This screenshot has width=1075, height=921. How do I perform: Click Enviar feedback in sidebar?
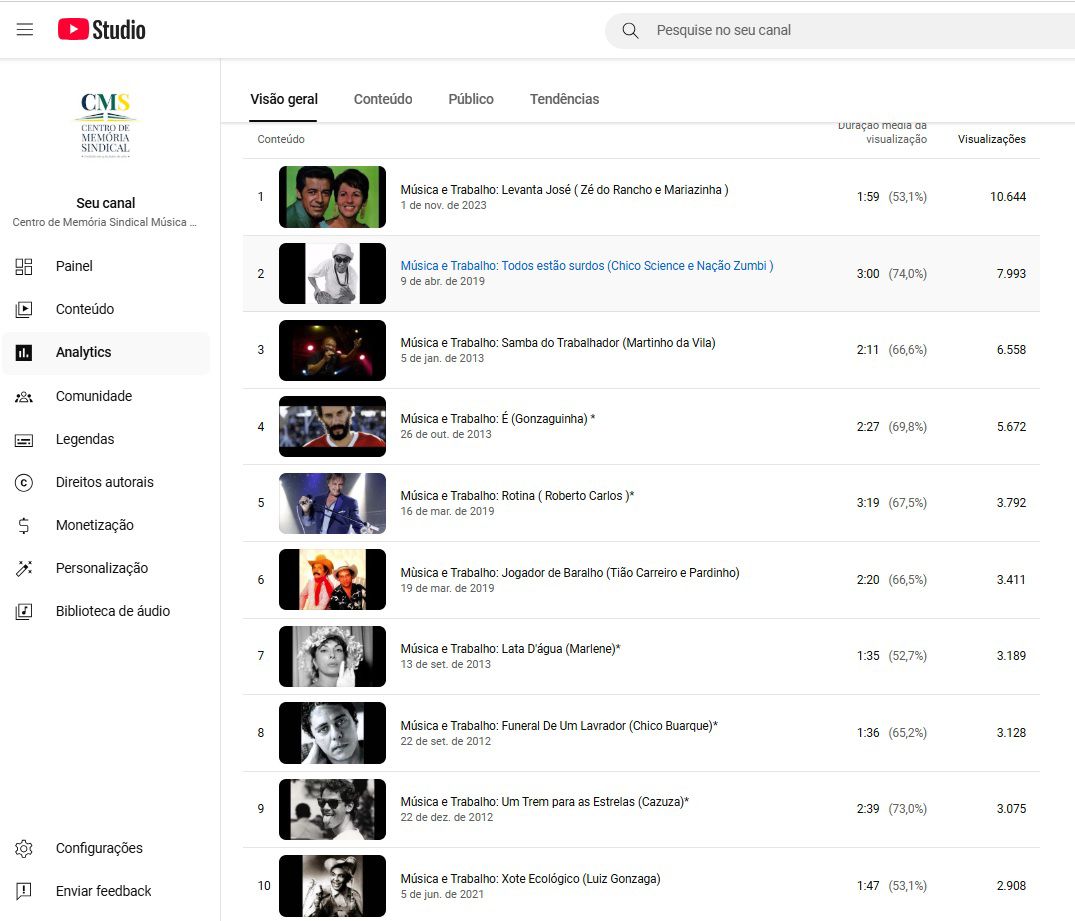103,891
